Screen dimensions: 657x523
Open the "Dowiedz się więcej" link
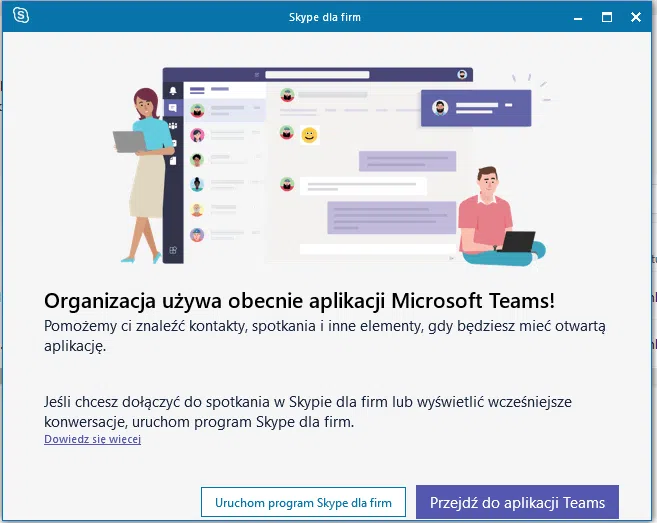pos(92,439)
